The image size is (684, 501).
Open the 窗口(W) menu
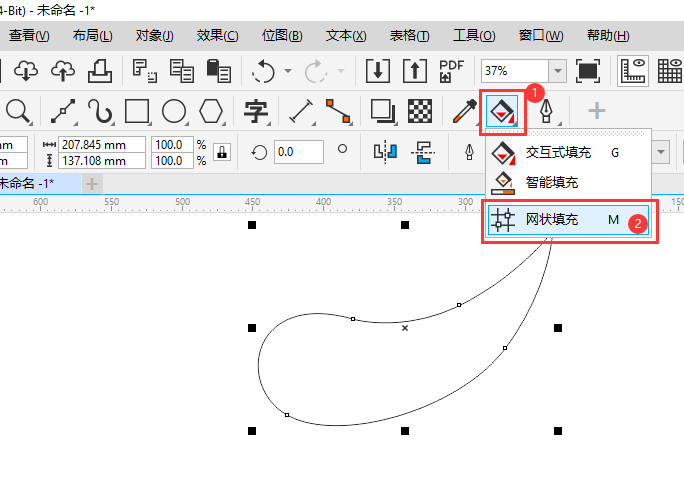pyautogui.click(x=541, y=35)
